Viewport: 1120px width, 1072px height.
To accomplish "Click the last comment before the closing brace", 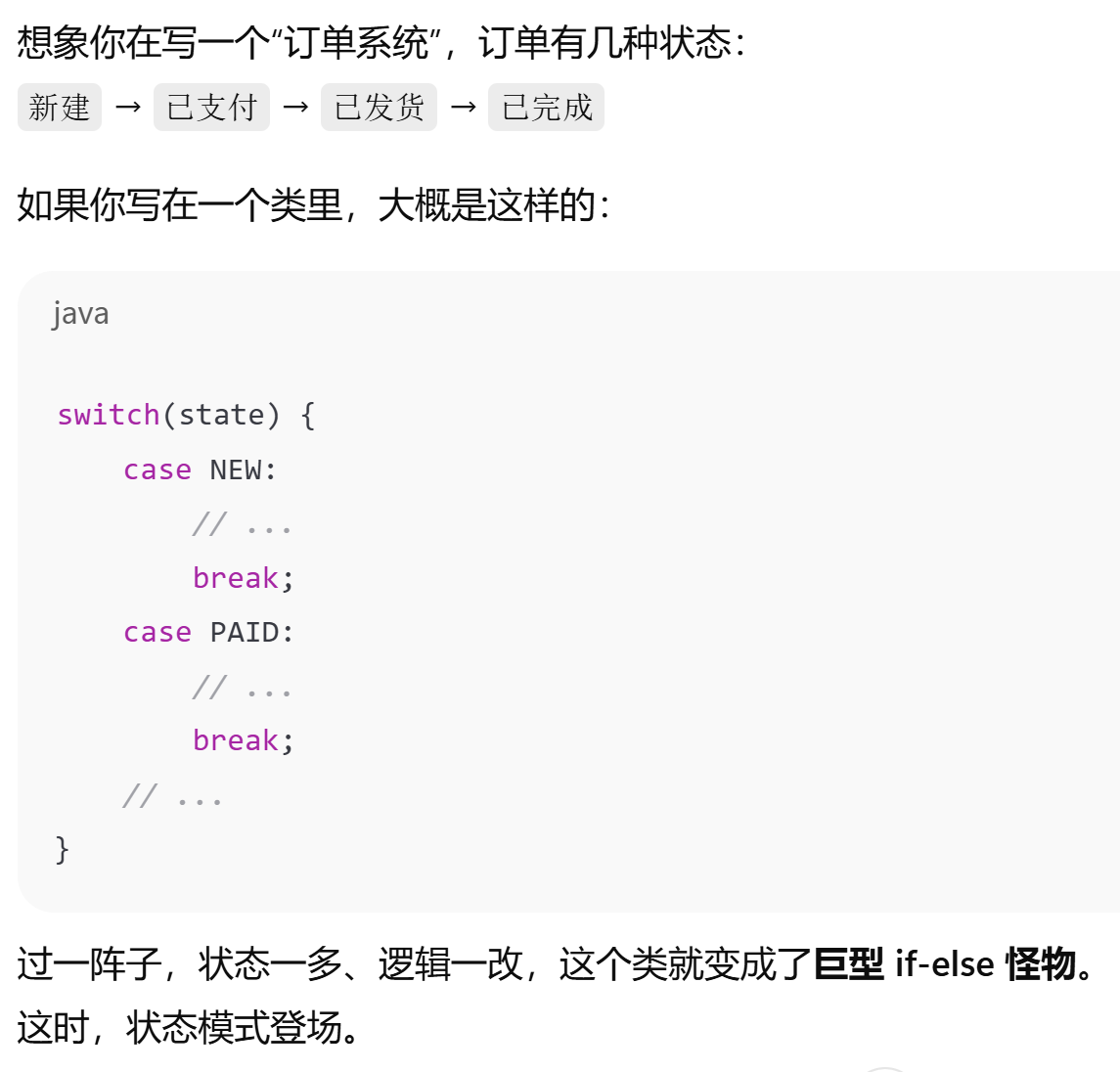I will pos(172,795).
